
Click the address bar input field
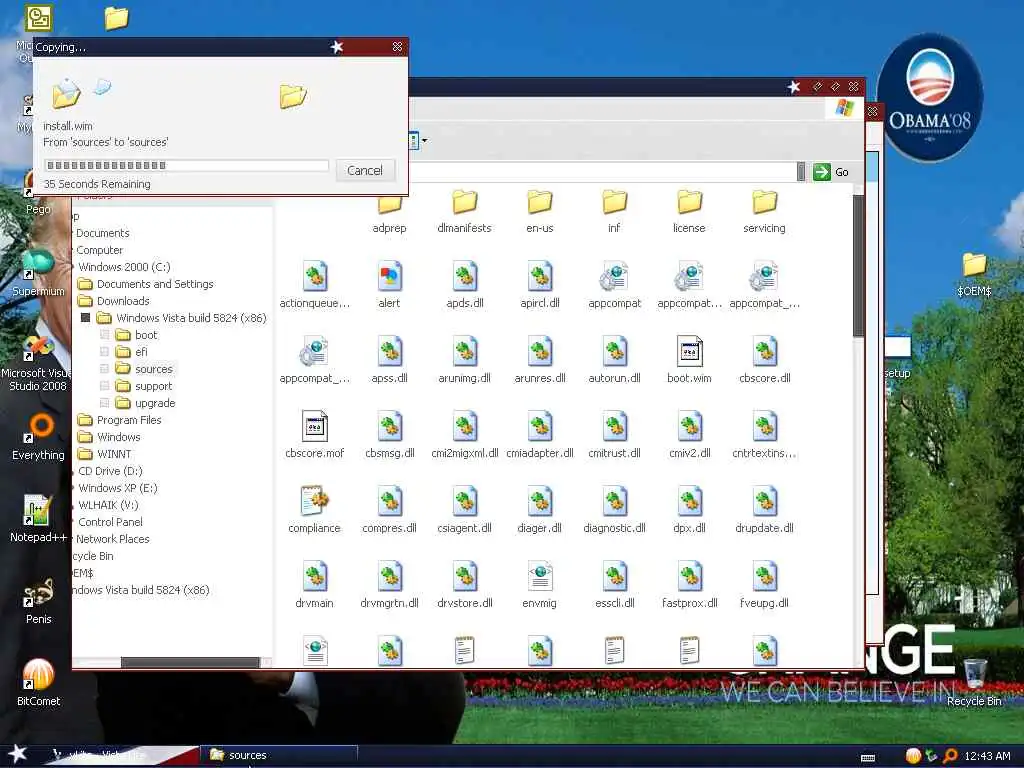click(604, 172)
